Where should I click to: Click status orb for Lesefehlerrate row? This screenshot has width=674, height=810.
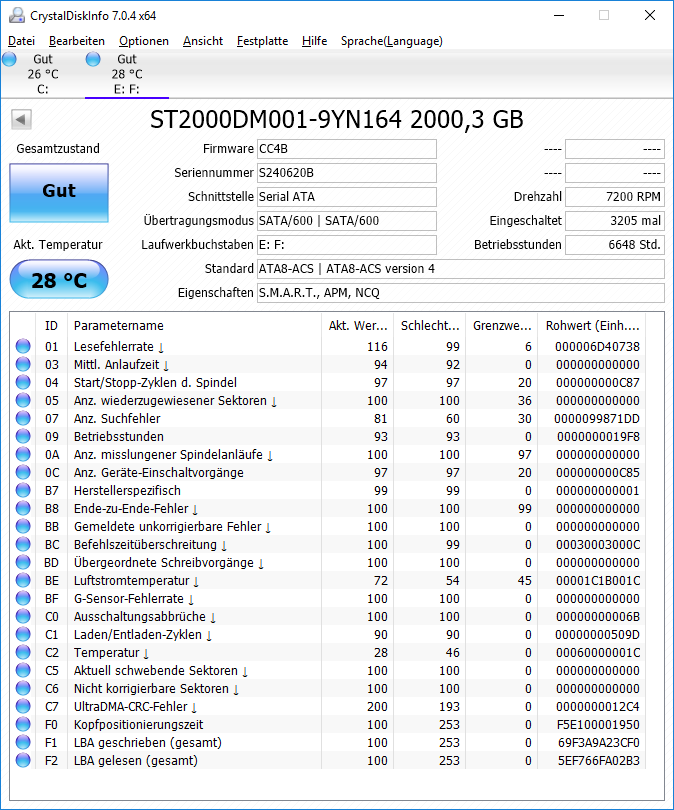tap(23, 346)
